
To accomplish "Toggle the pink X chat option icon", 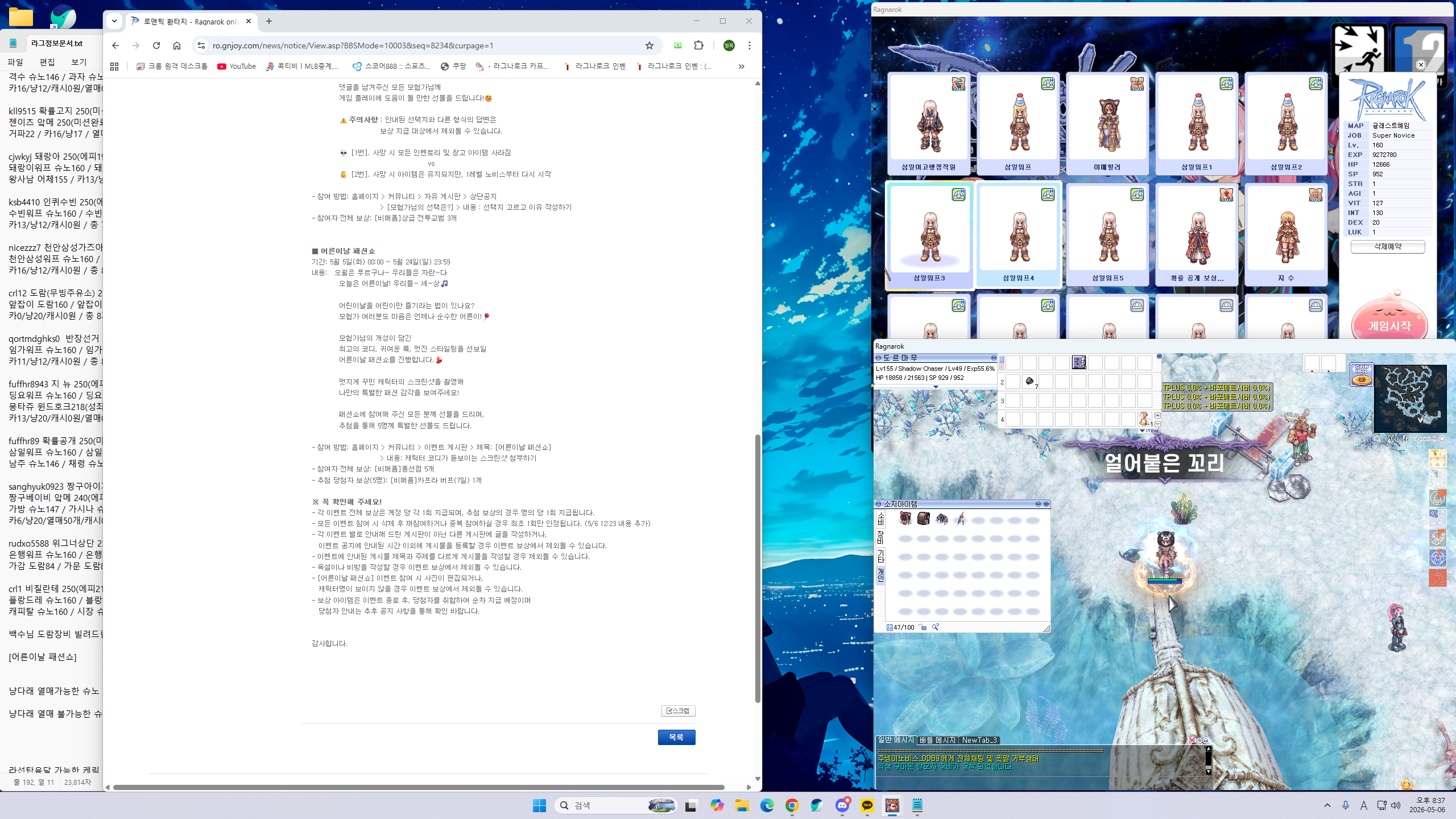I will point(1192,741).
